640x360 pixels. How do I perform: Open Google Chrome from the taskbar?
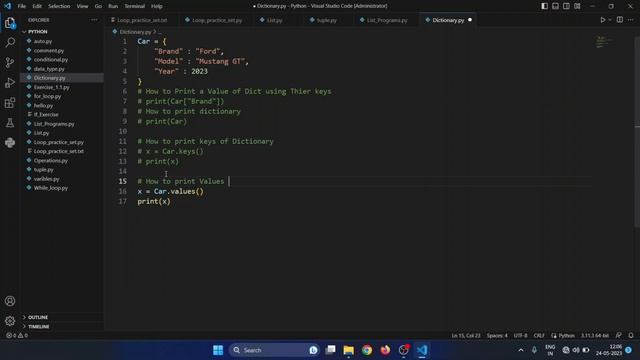pyautogui.click(x=367, y=350)
